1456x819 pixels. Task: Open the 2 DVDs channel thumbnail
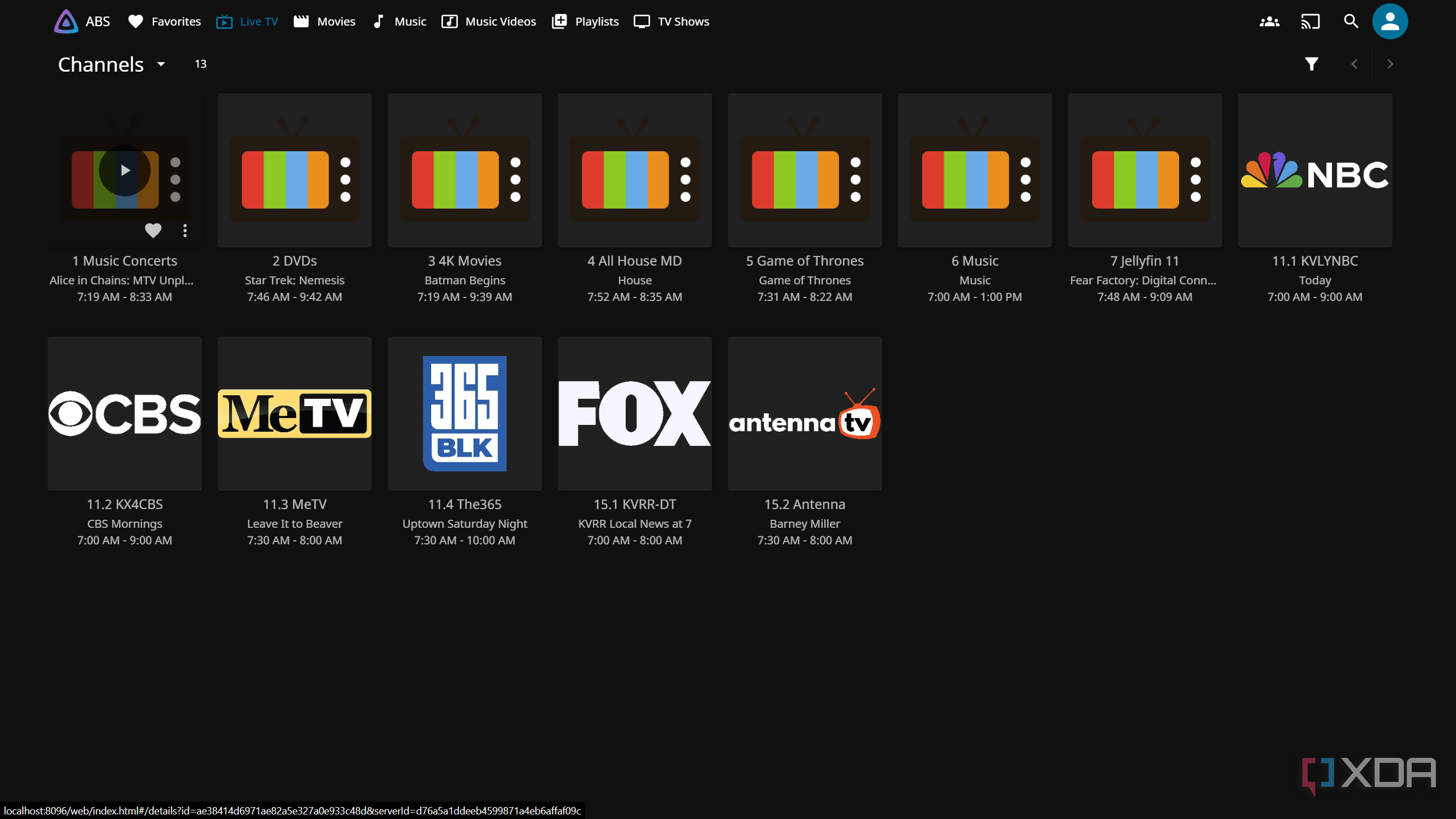(295, 170)
